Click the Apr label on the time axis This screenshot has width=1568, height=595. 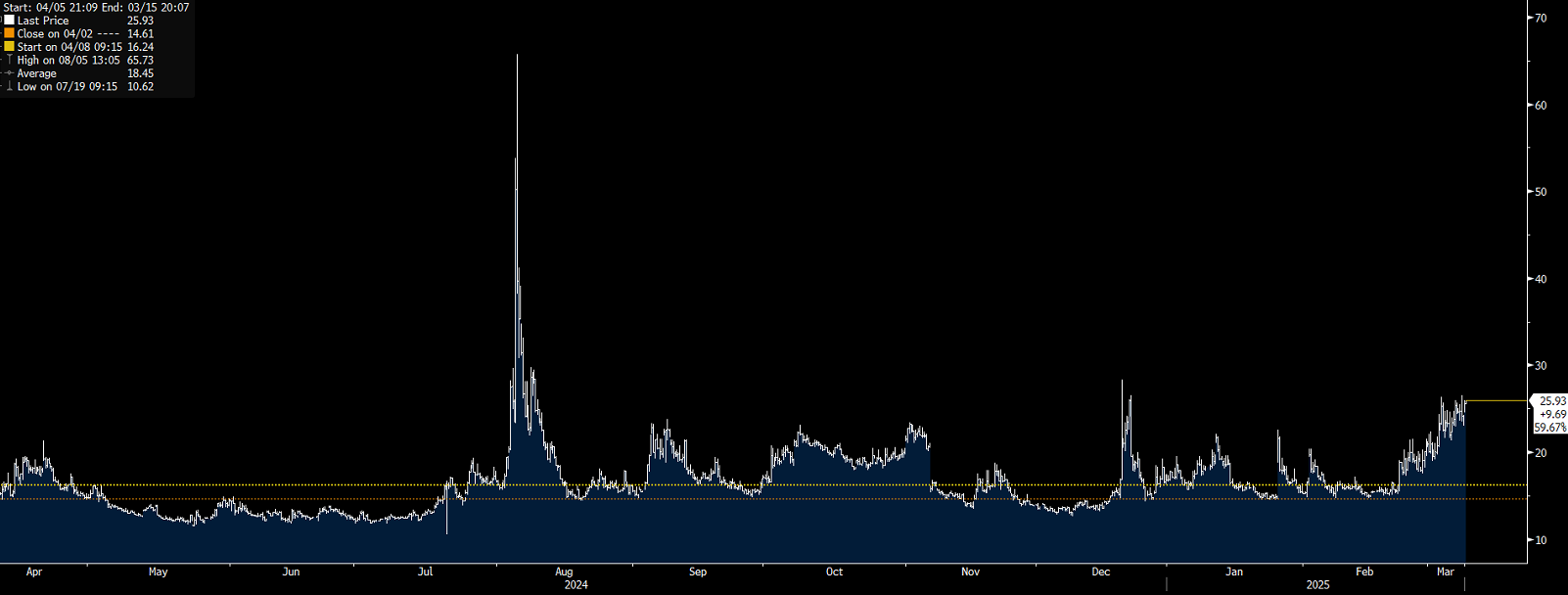34,572
